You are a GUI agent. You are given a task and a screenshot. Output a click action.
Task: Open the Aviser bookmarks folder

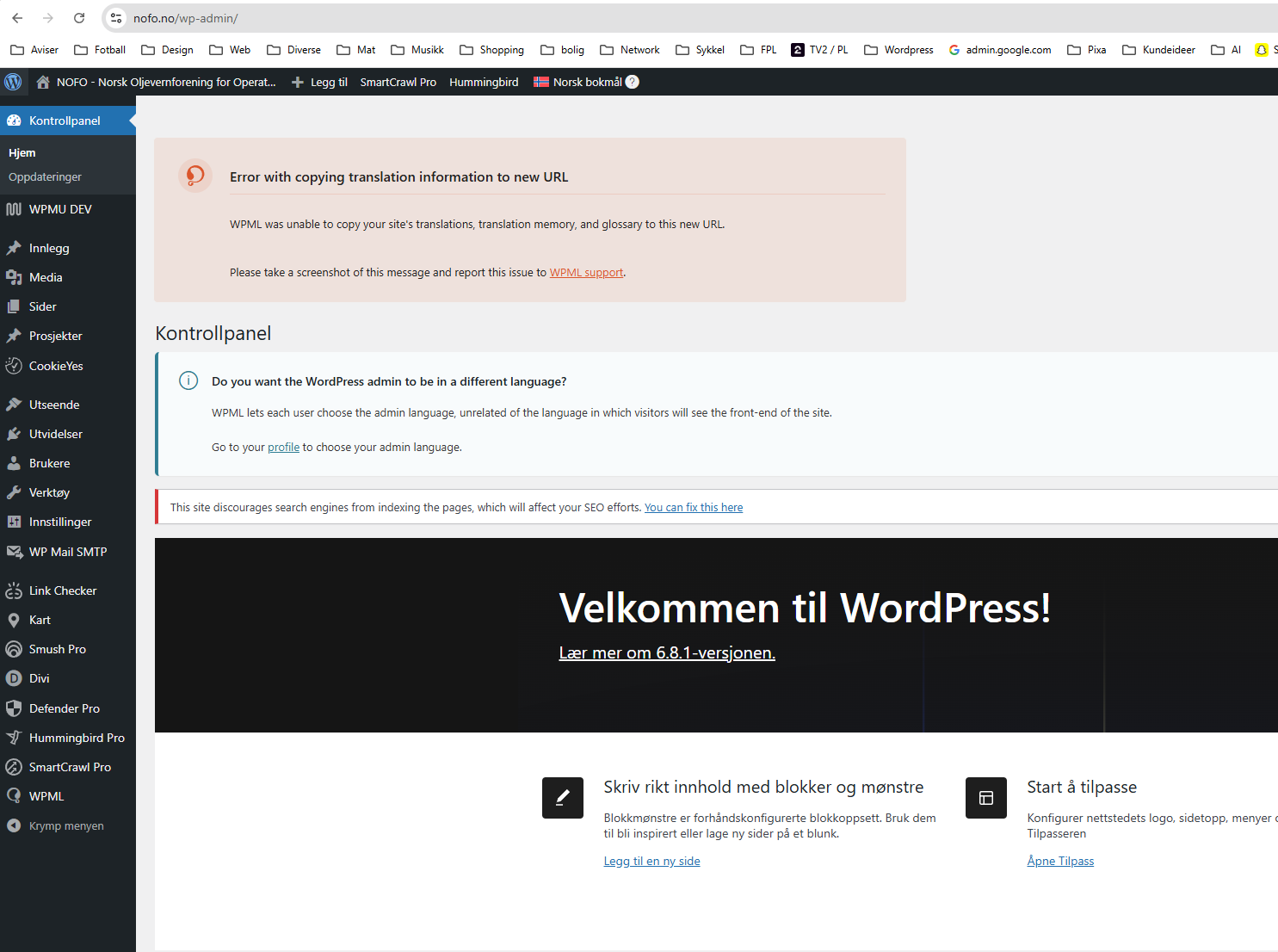[x=34, y=50]
